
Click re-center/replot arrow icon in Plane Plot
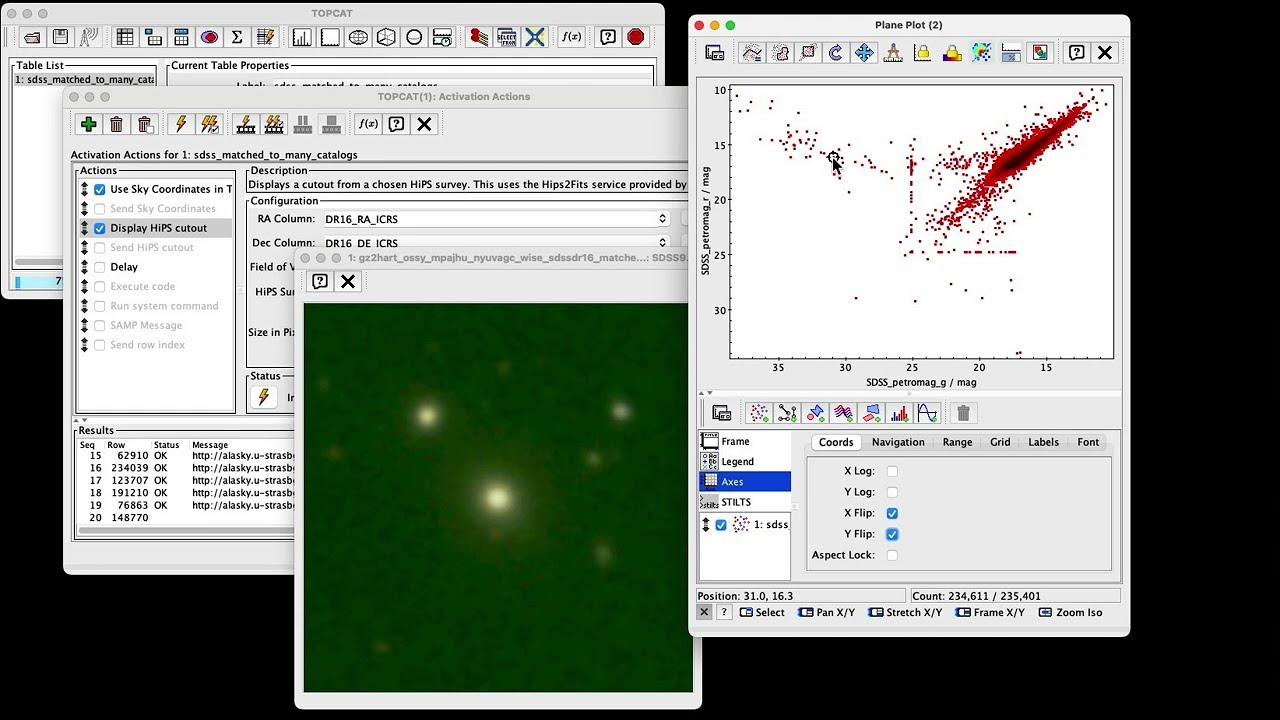(836, 53)
